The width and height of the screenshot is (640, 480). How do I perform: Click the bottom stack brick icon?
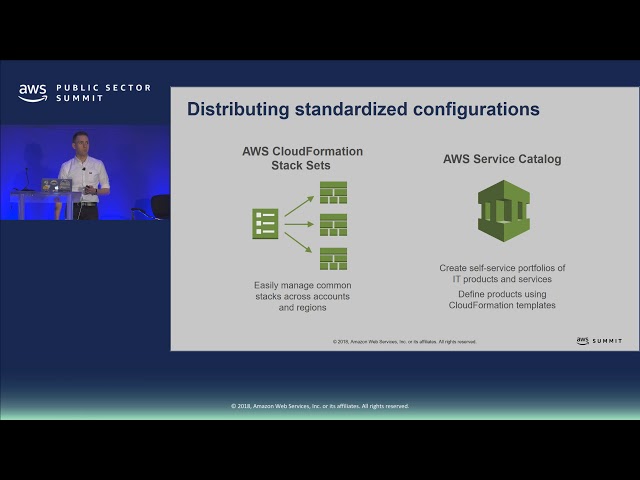(x=333, y=259)
